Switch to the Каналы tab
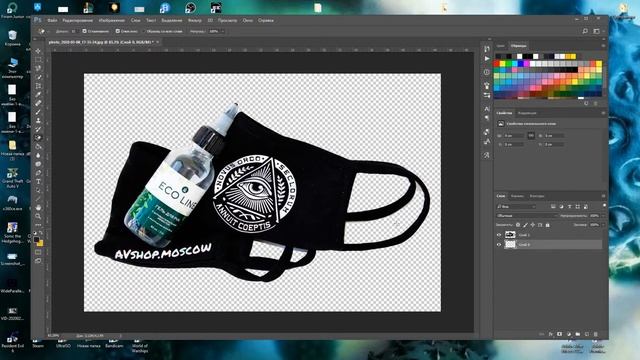 coord(517,196)
